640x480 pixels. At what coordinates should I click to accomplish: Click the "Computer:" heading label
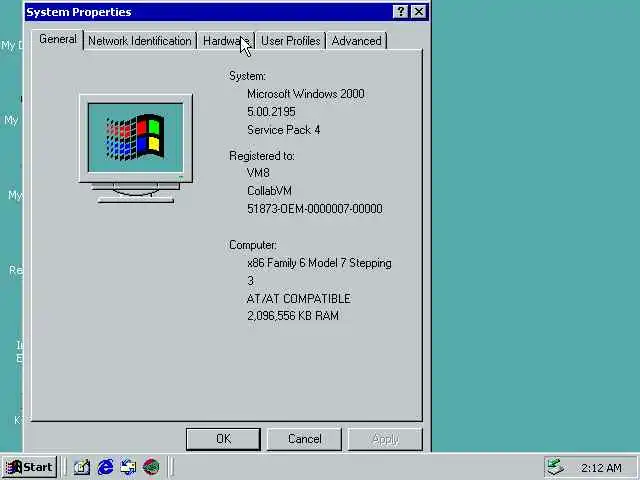coord(253,245)
